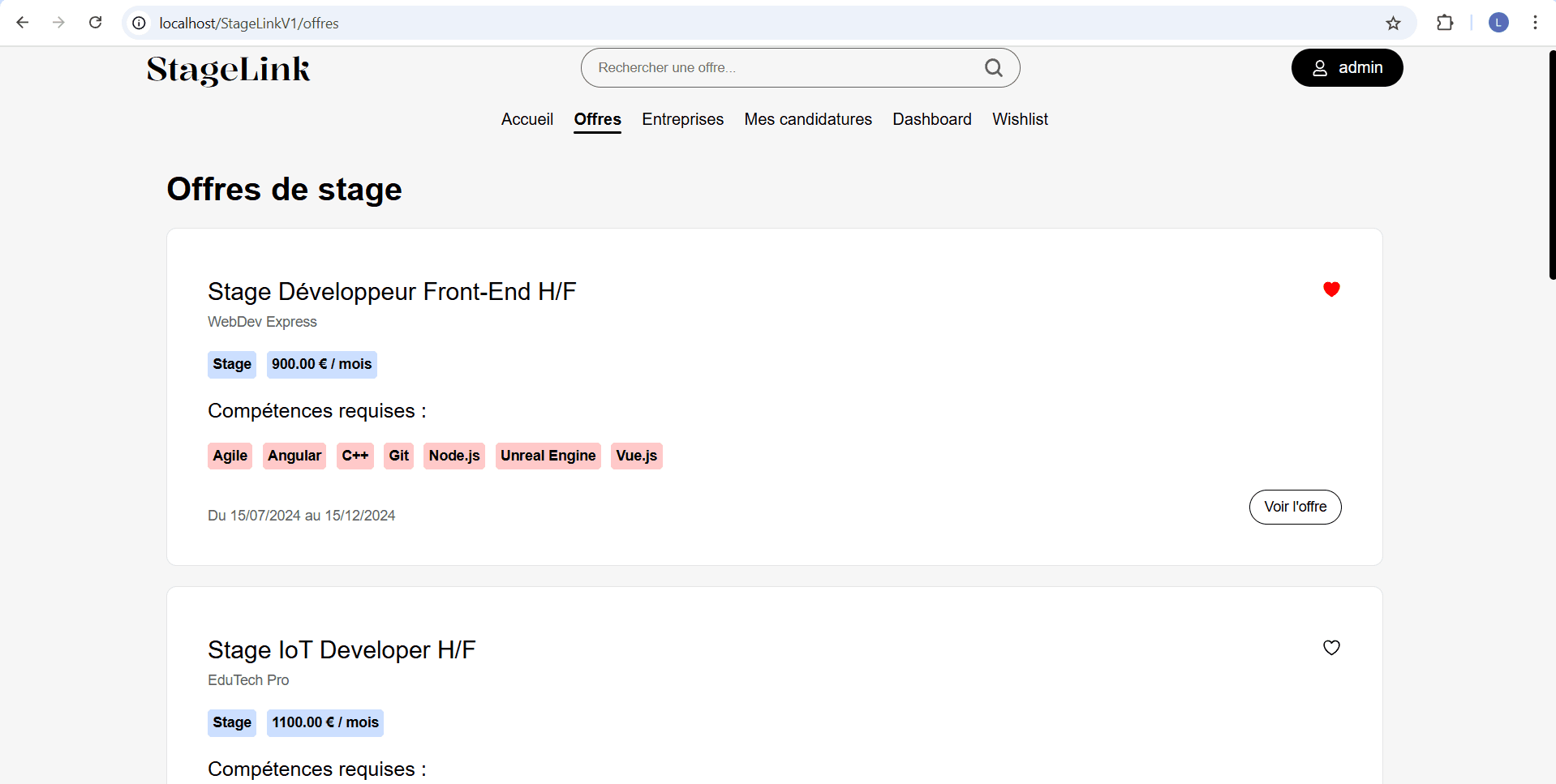Click the search magnifier icon

click(x=994, y=68)
